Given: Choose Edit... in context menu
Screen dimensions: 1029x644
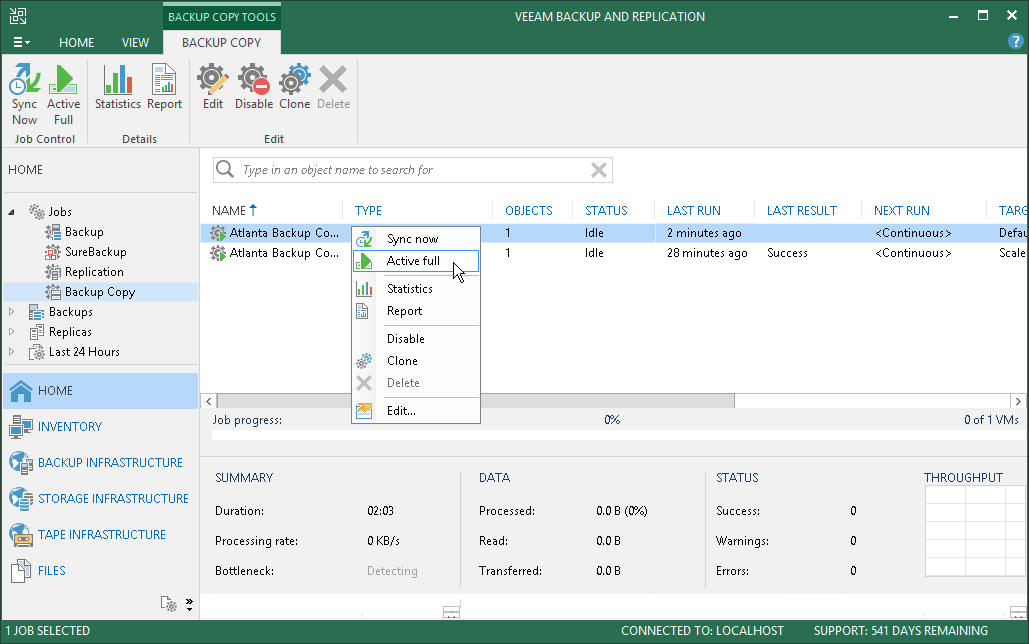Looking at the screenshot, I should 416,411.
